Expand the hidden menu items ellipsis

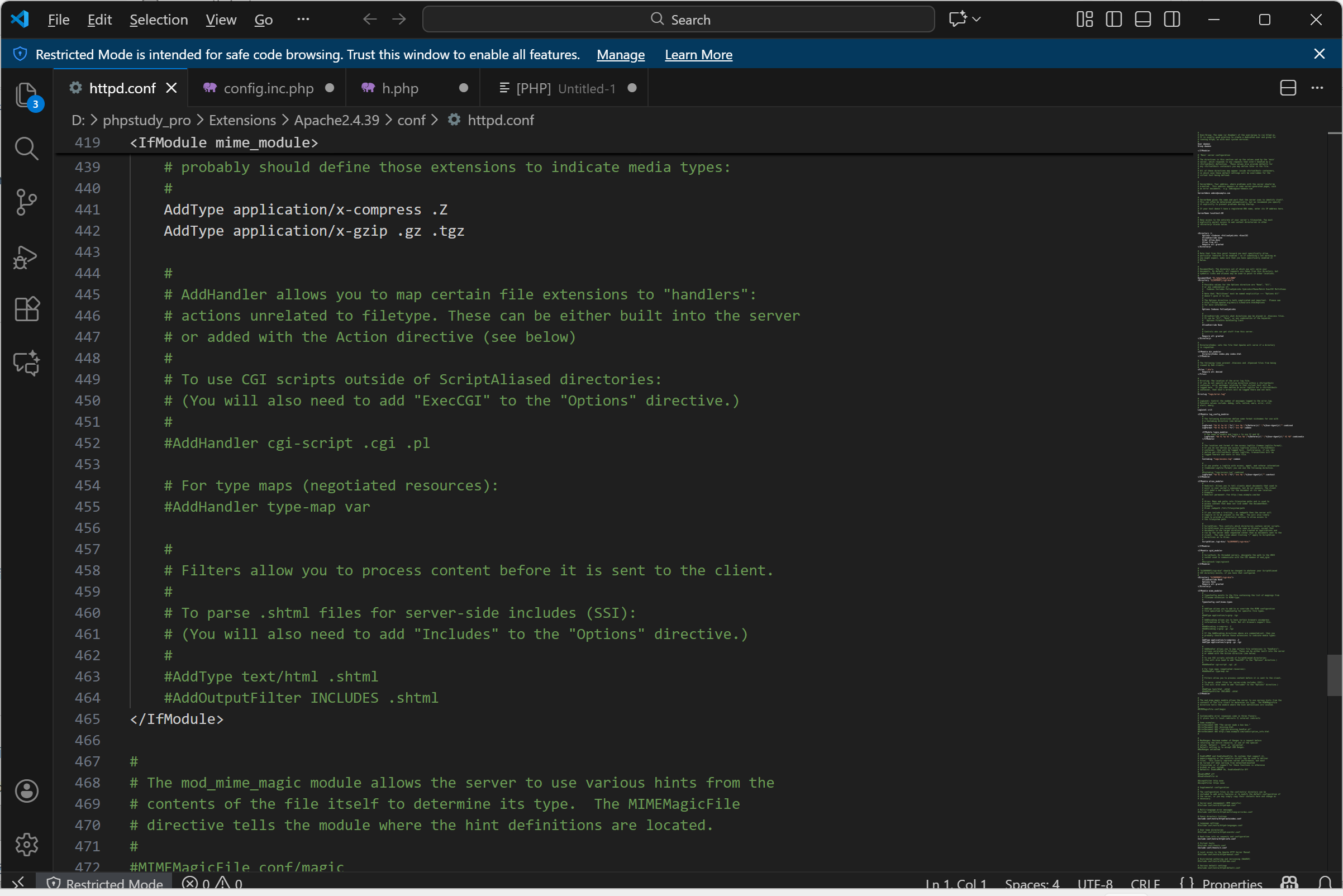click(303, 20)
